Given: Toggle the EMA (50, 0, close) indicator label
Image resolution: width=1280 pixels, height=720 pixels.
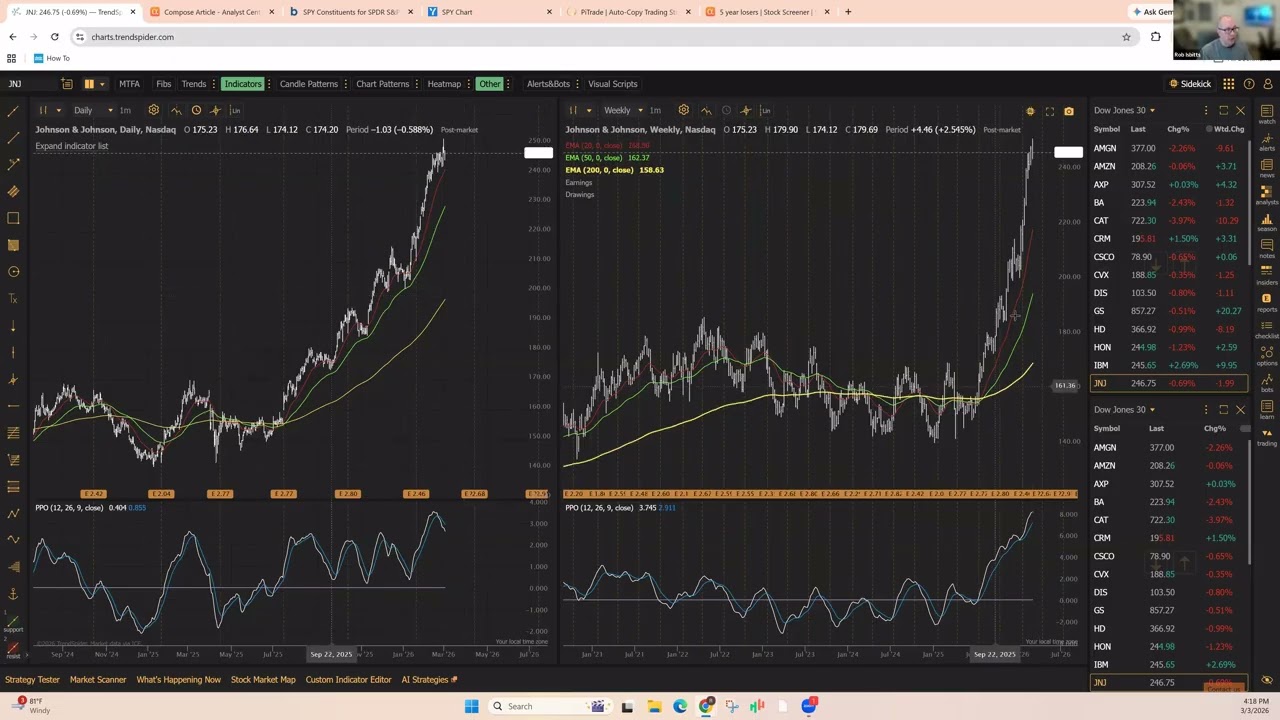Looking at the screenshot, I should 607,158.
